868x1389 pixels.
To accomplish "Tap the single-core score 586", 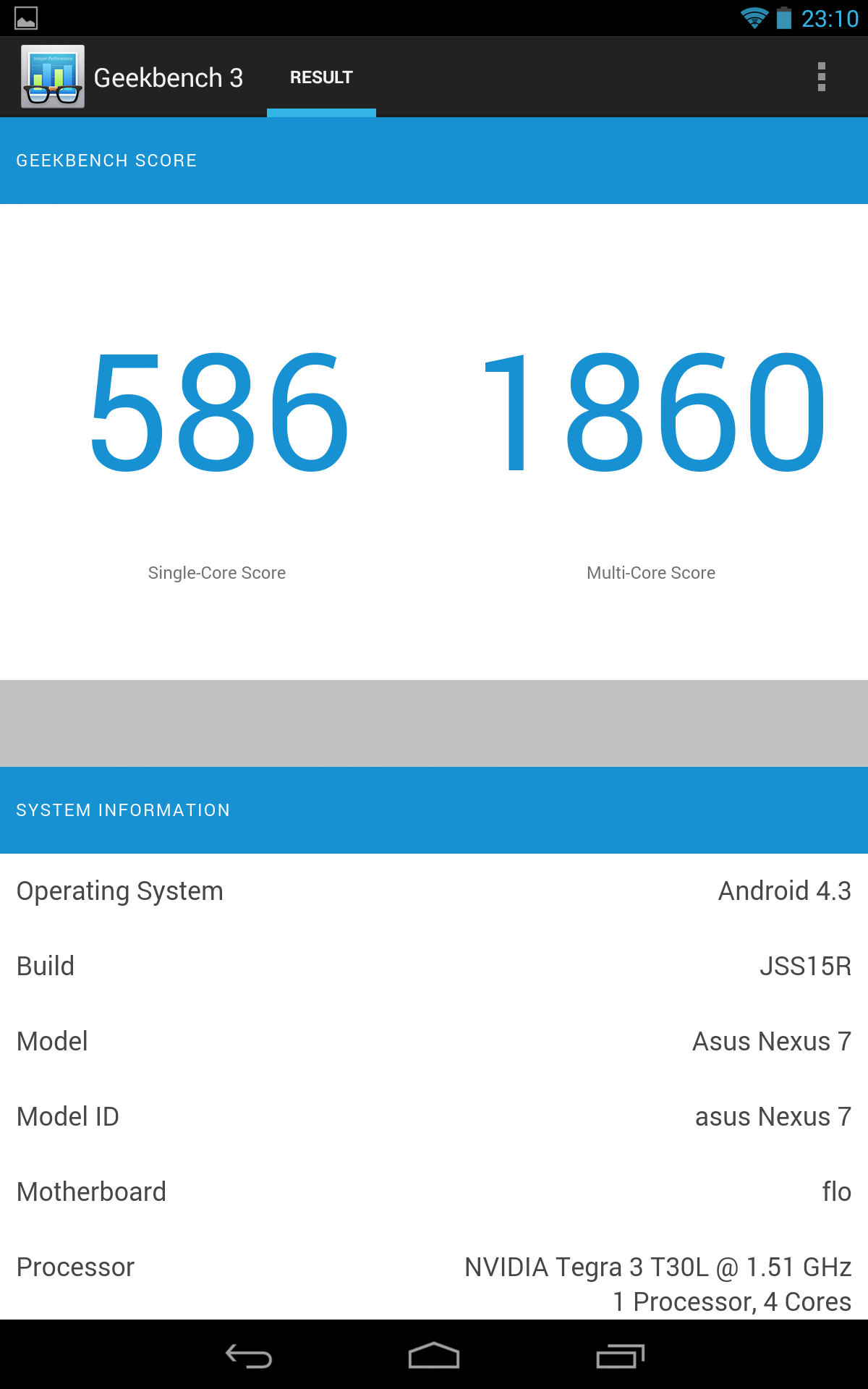I will coord(218,412).
